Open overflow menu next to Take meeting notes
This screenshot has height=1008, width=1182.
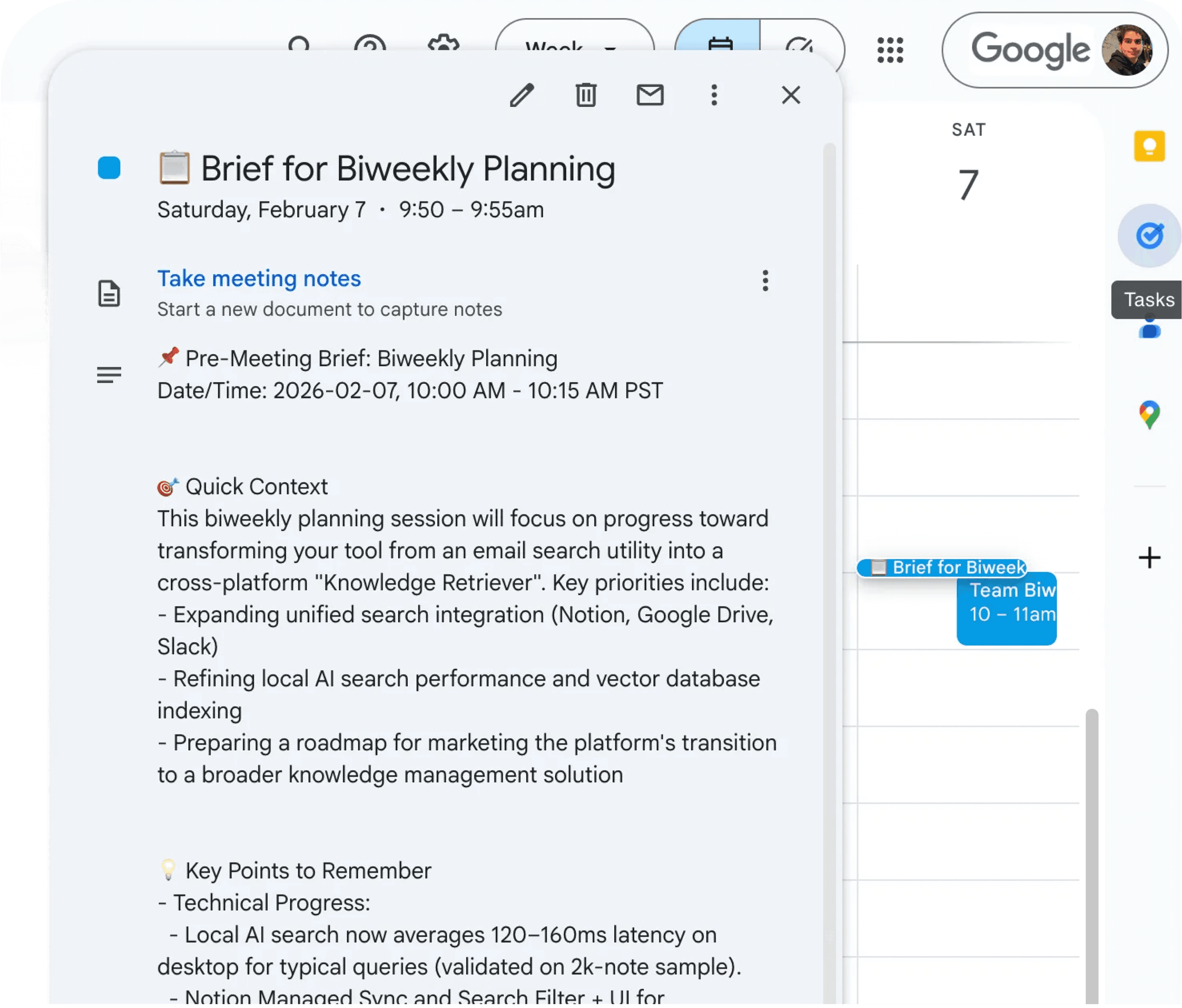coord(765,281)
